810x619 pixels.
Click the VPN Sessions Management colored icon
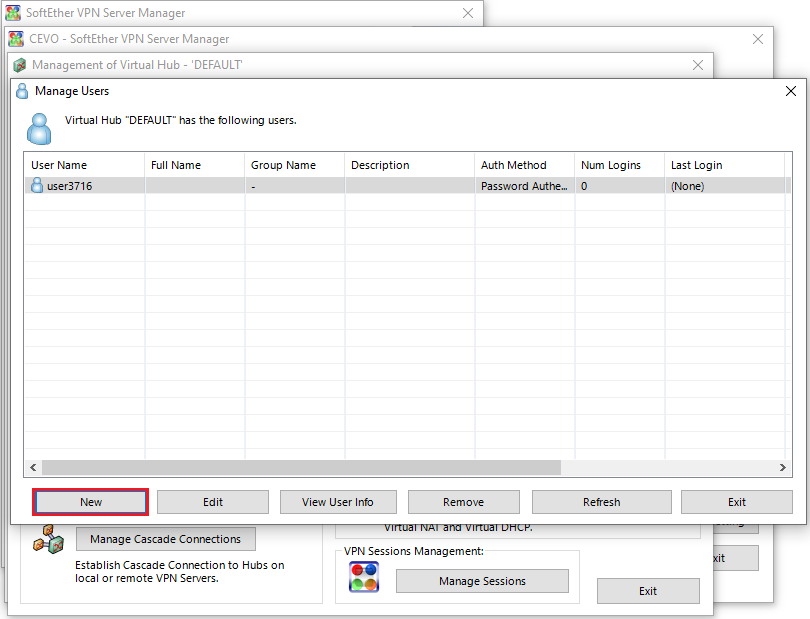click(x=364, y=577)
